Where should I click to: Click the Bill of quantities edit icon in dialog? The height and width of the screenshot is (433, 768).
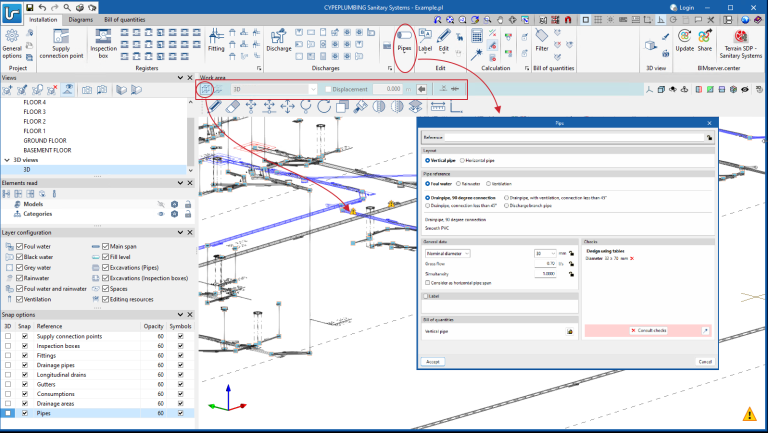click(570, 332)
